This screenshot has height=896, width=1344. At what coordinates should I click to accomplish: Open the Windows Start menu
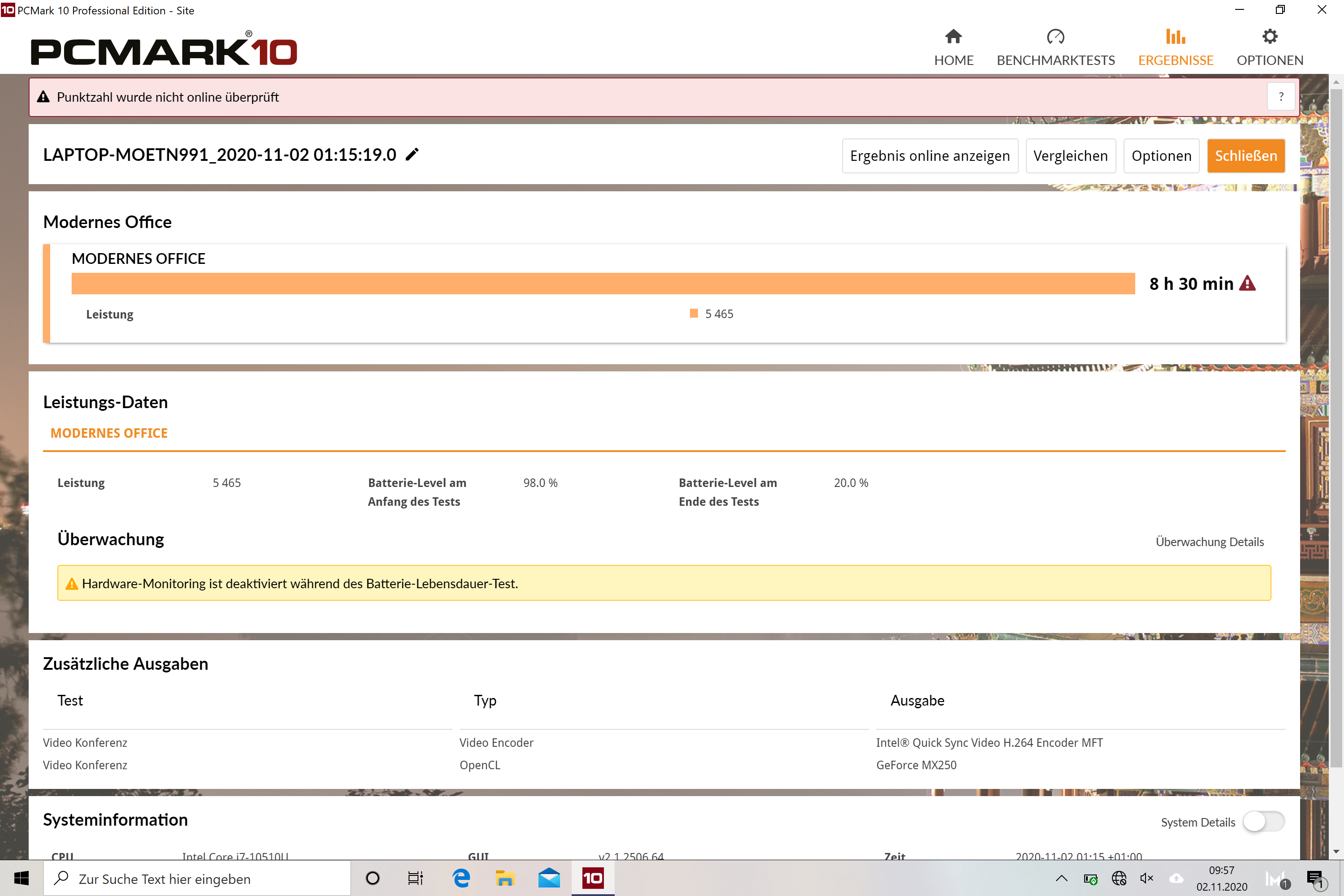click(x=22, y=878)
